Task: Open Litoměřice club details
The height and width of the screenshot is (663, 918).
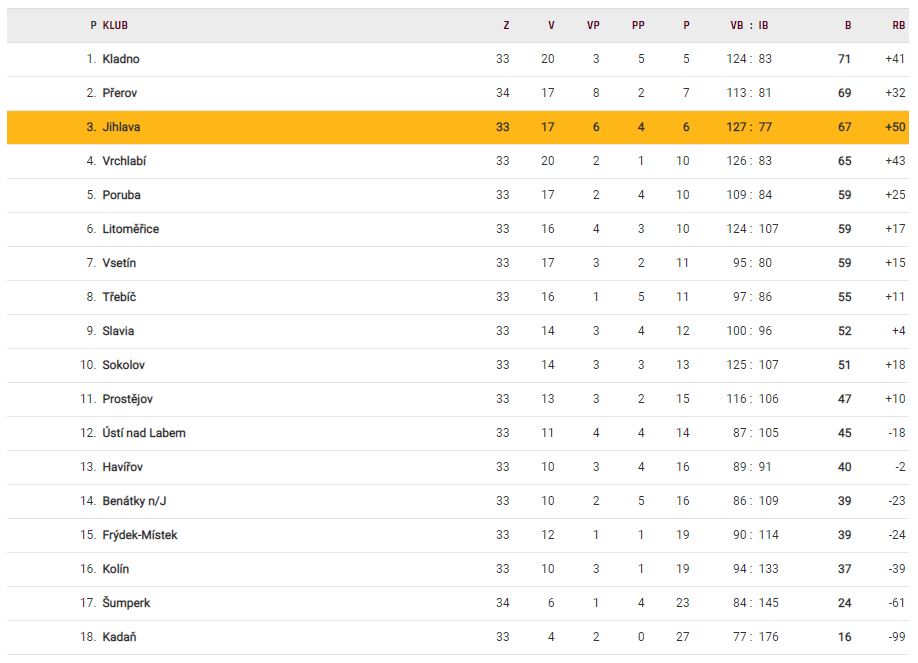Action: pos(130,229)
